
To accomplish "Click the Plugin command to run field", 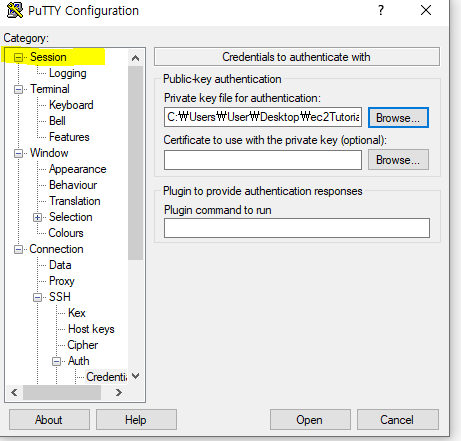I will click(297, 228).
